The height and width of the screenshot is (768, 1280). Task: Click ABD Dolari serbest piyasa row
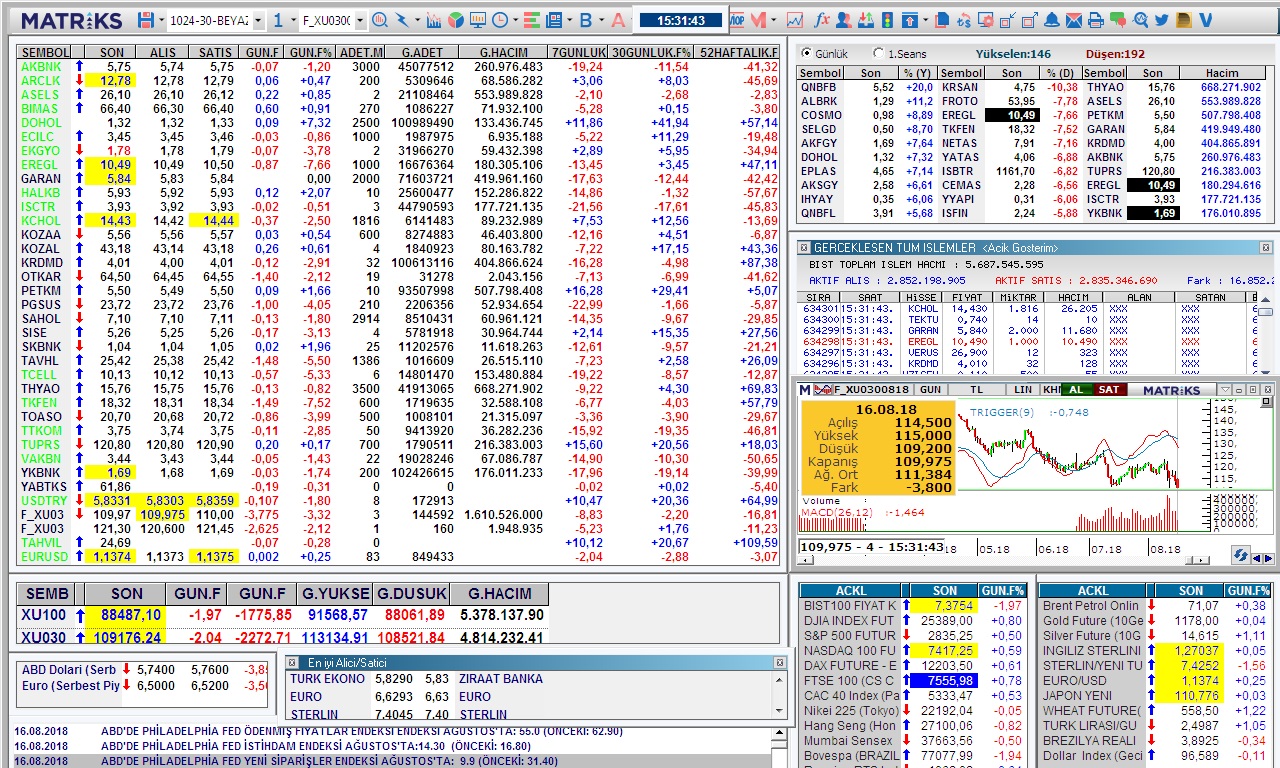tap(144, 669)
